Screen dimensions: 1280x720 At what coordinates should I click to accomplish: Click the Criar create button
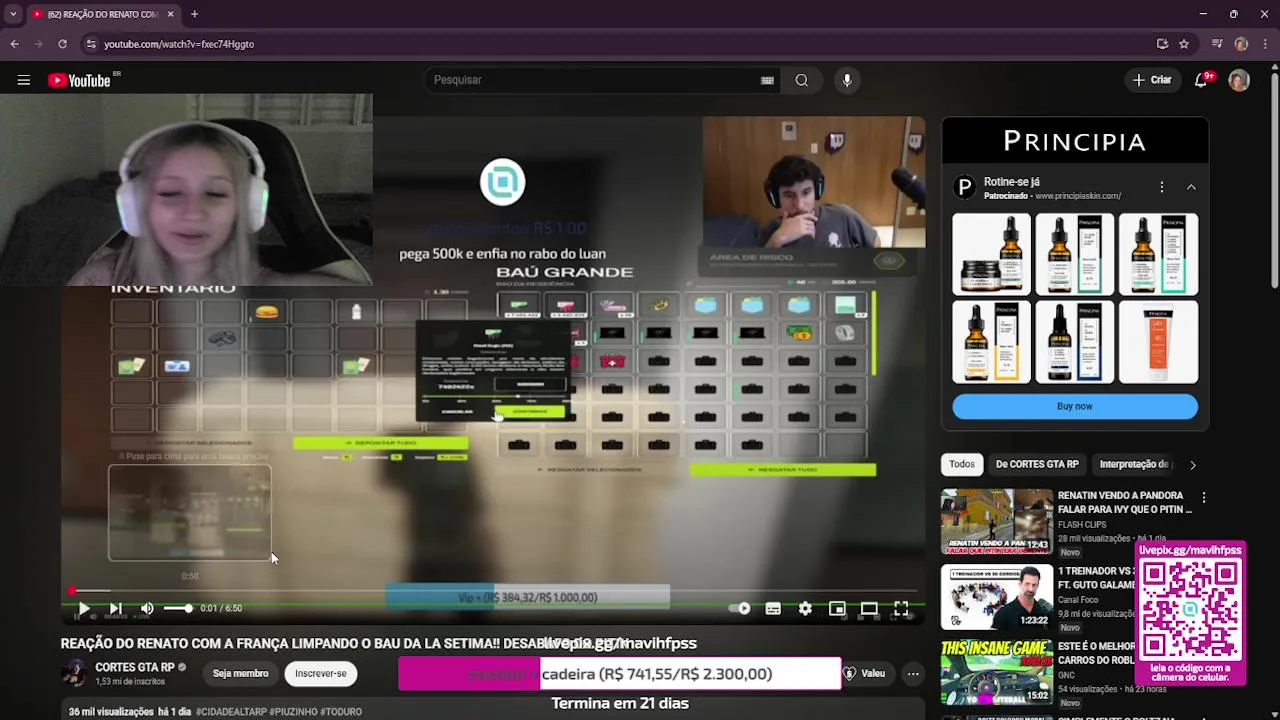[1151, 80]
